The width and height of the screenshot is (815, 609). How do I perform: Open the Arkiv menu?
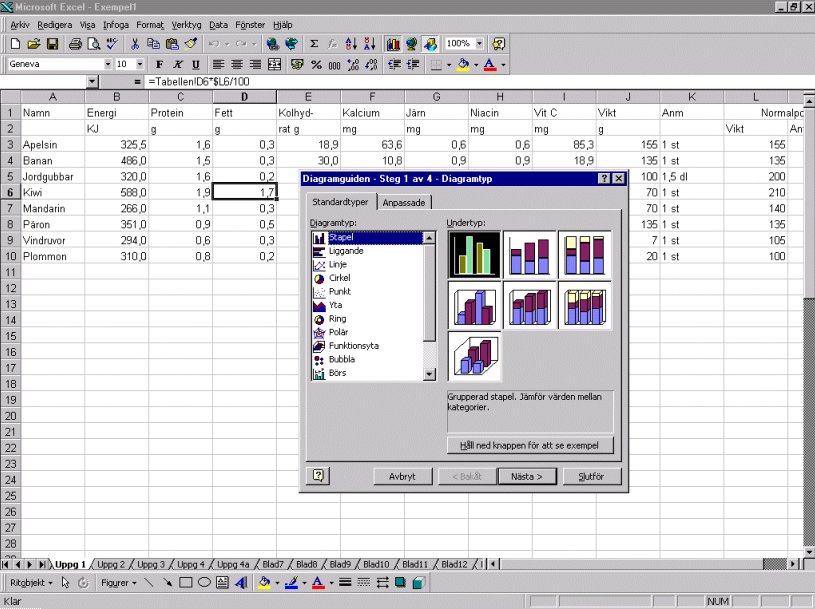click(20, 25)
